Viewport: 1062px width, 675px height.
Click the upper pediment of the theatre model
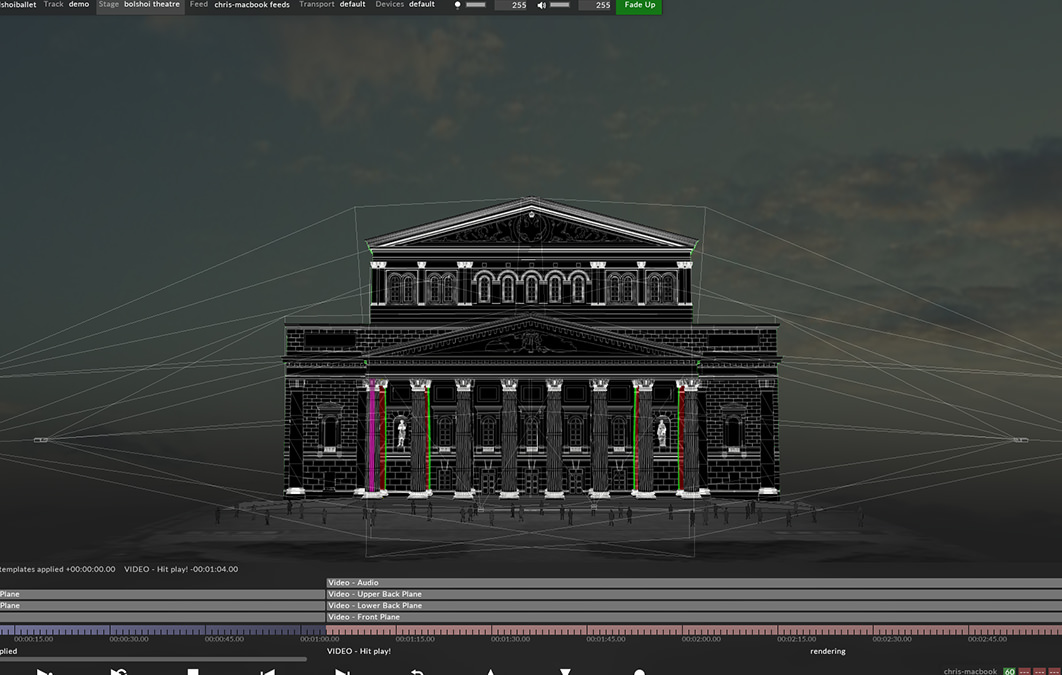(531, 225)
